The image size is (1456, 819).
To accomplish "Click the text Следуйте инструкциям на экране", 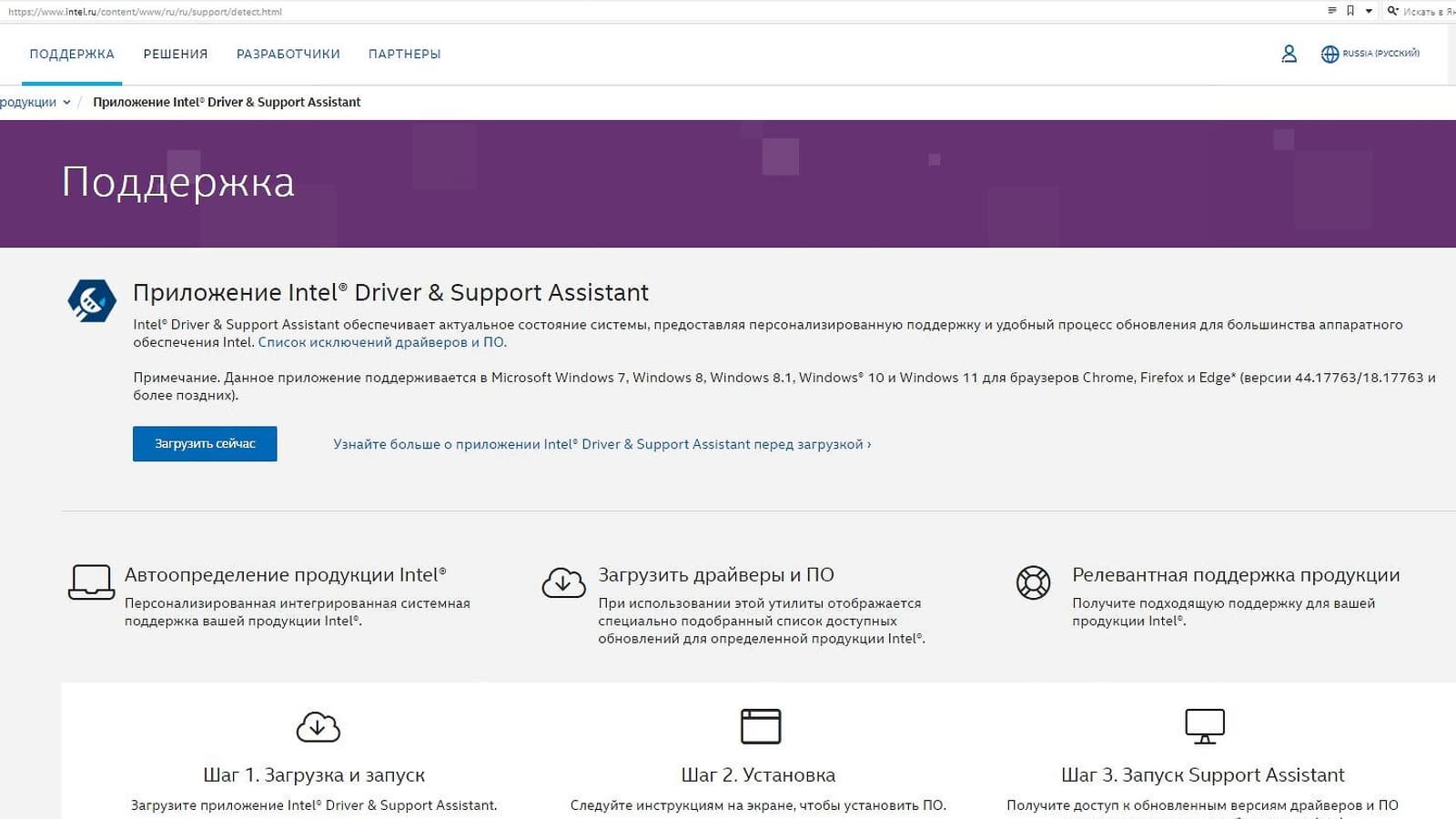I will [x=758, y=805].
